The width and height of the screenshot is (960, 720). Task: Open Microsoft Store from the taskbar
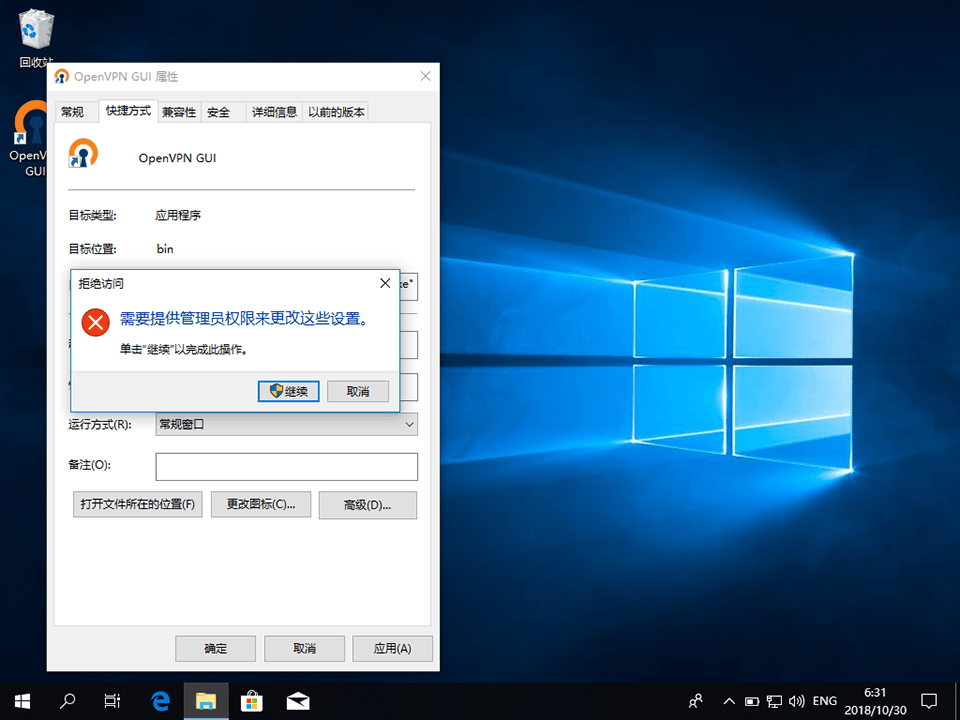(x=252, y=701)
